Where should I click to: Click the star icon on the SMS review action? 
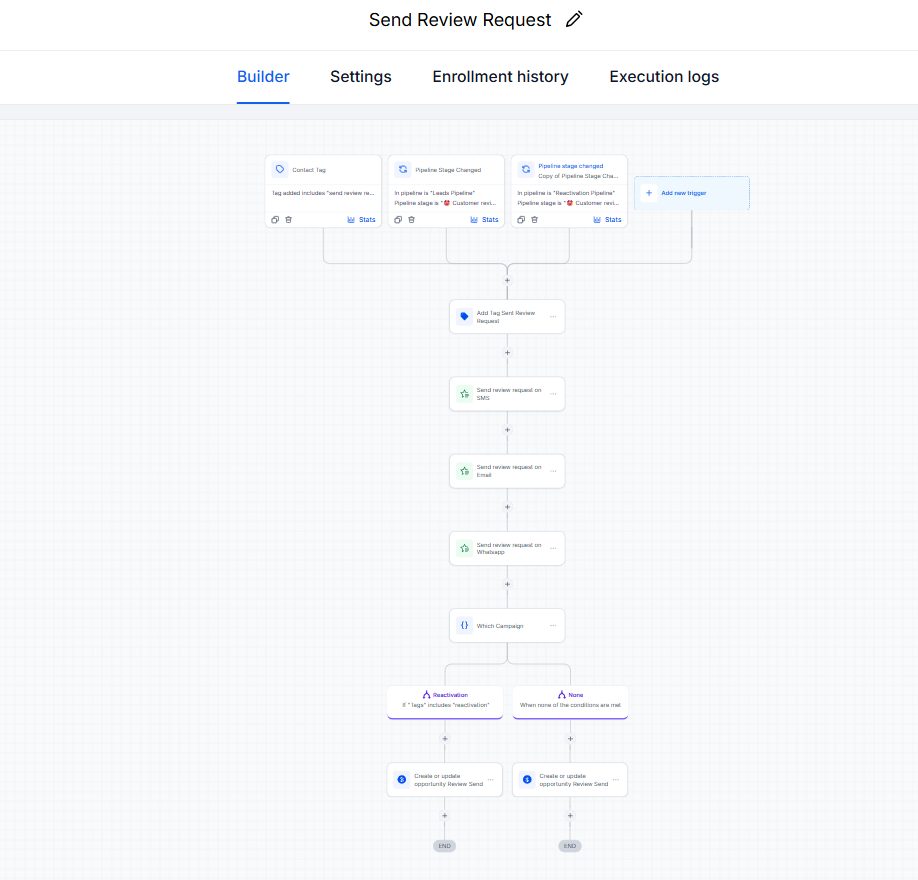coord(464,393)
